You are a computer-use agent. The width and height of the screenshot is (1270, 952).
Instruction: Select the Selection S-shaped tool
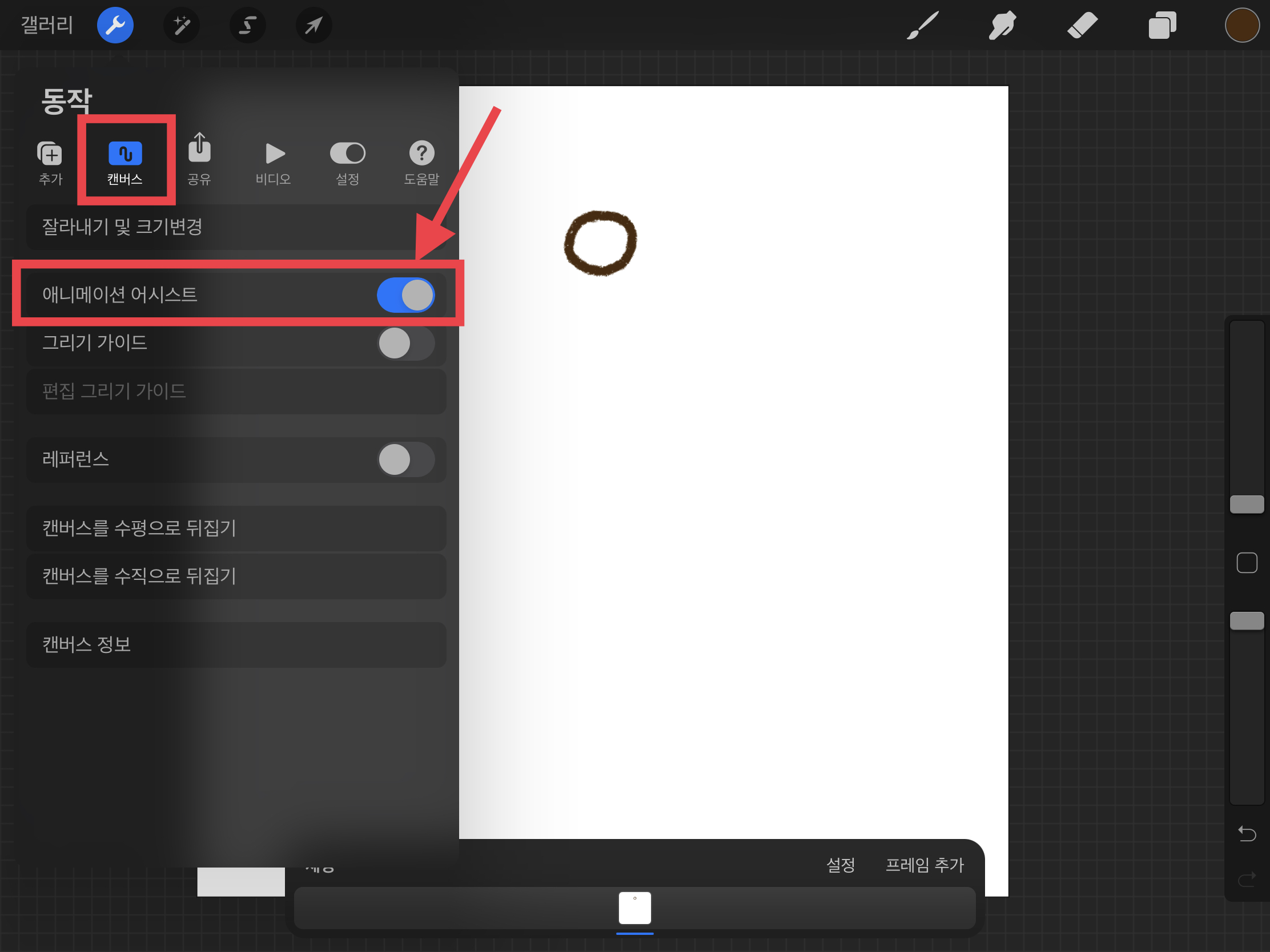pos(247,25)
